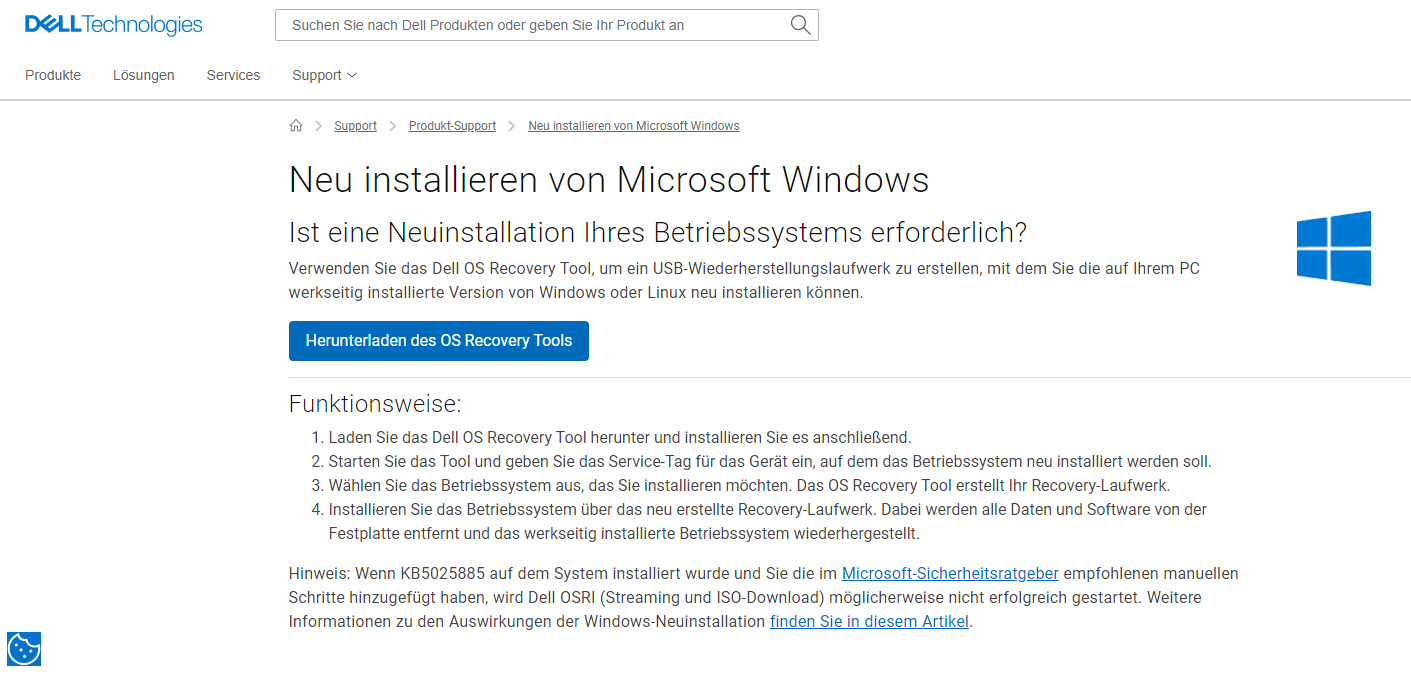Click the magnifying glass search icon
The width and height of the screenshot is (1411, 675).
pos(800,25)
